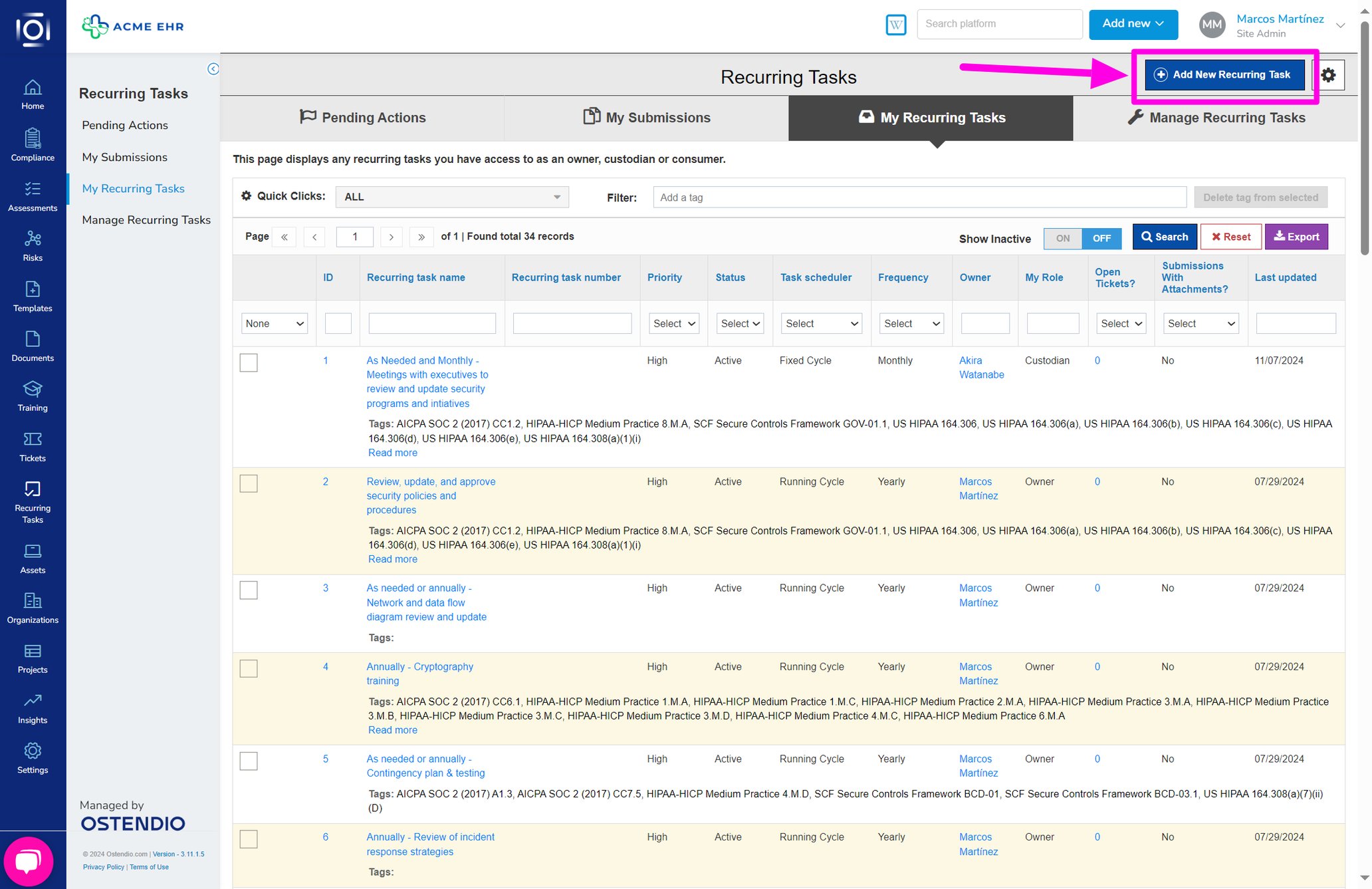
Task: Navigate to Templates via sidebar icon
Action: pyautogui.click(x=33, y=295)
